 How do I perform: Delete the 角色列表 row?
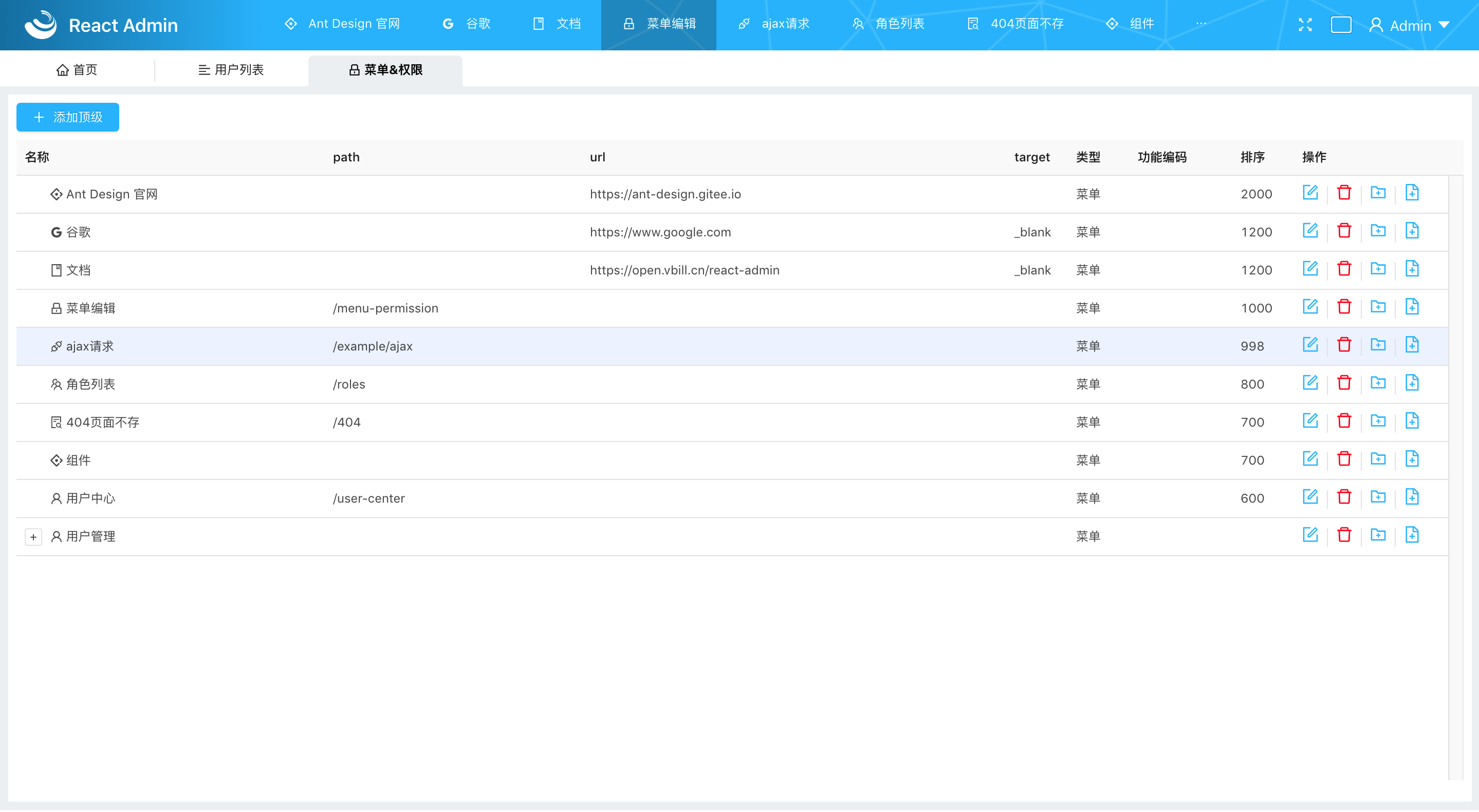(x=1343, y=382)
